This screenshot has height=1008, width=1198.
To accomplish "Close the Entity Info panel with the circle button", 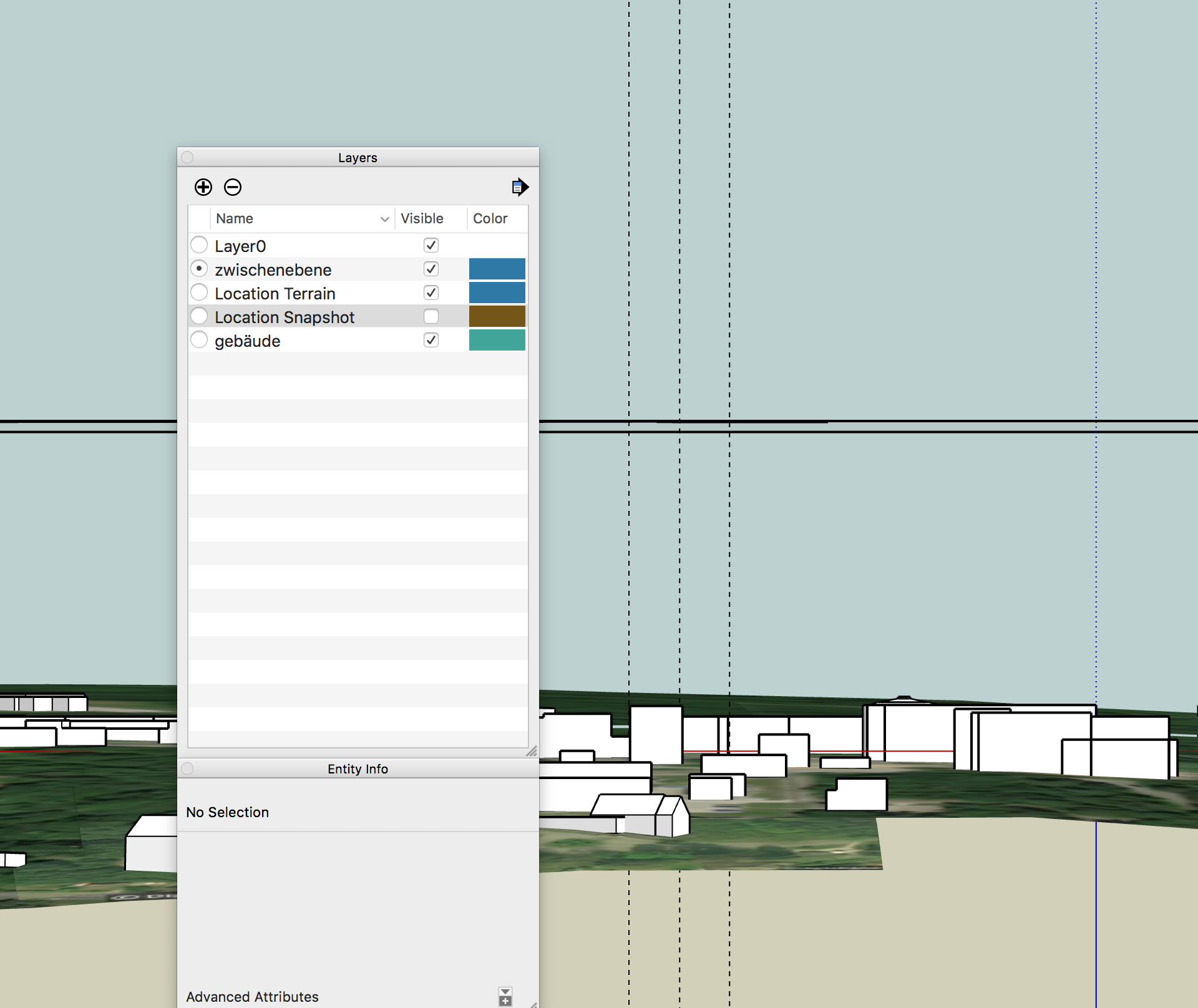I will (187, 768).
